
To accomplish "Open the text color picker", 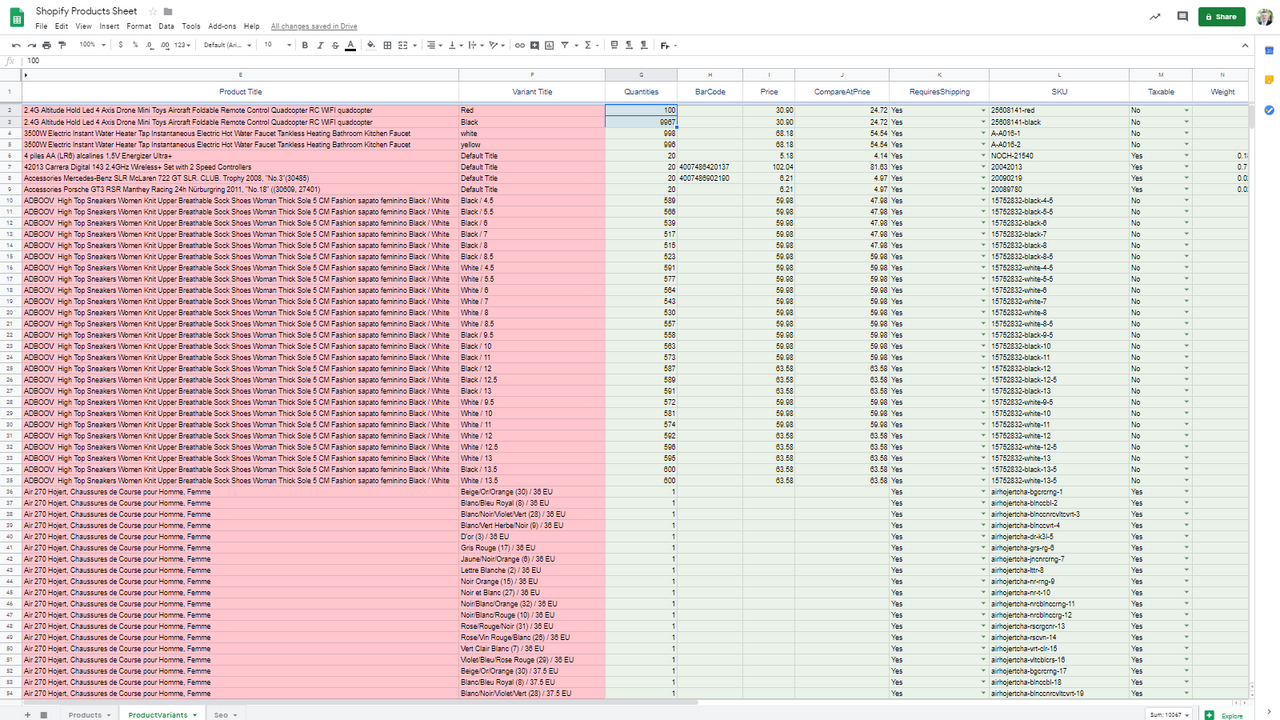I will [350, 45].
